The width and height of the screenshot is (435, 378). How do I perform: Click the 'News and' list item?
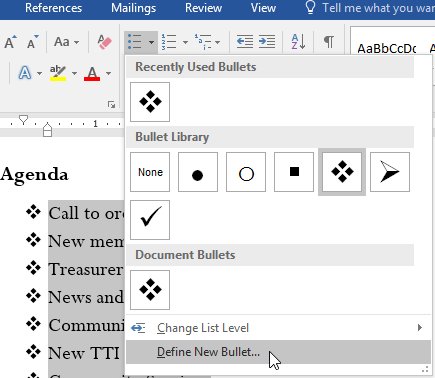pyautogui.click(x=86, y=297)
